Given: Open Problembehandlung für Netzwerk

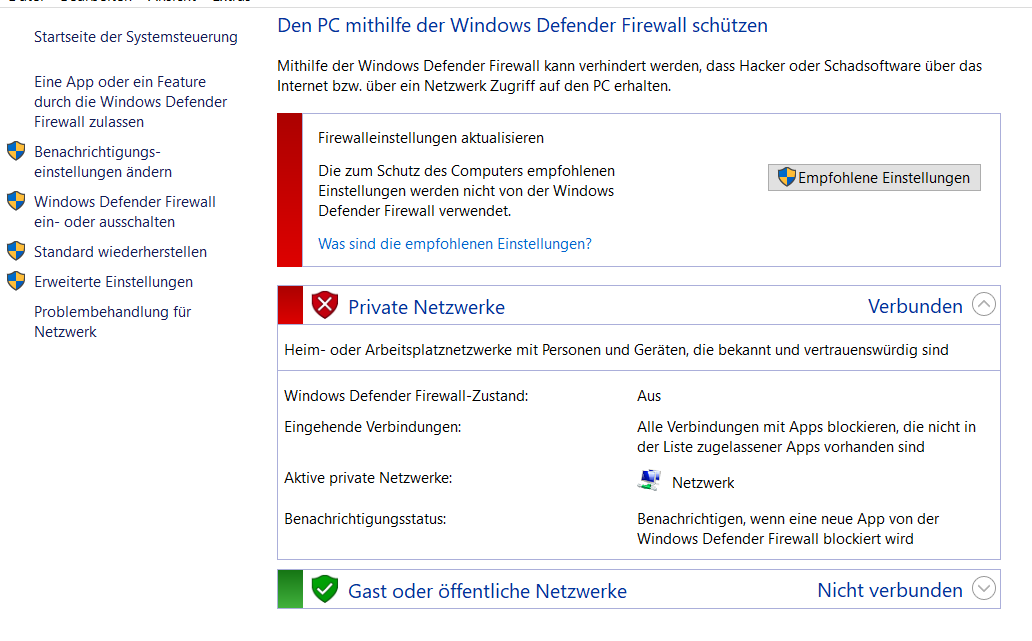Looking at the screenshot, I should [x=112, y=322].
